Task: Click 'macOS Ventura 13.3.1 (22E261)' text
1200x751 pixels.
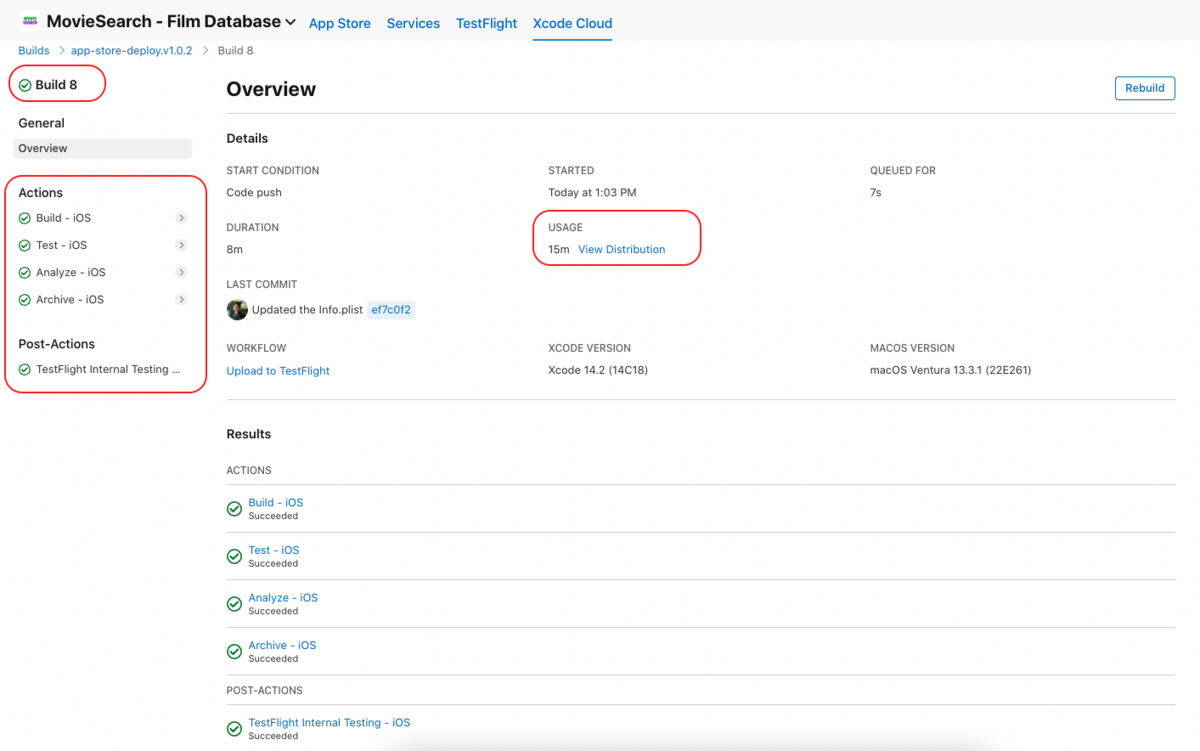Action: point(950,370)
